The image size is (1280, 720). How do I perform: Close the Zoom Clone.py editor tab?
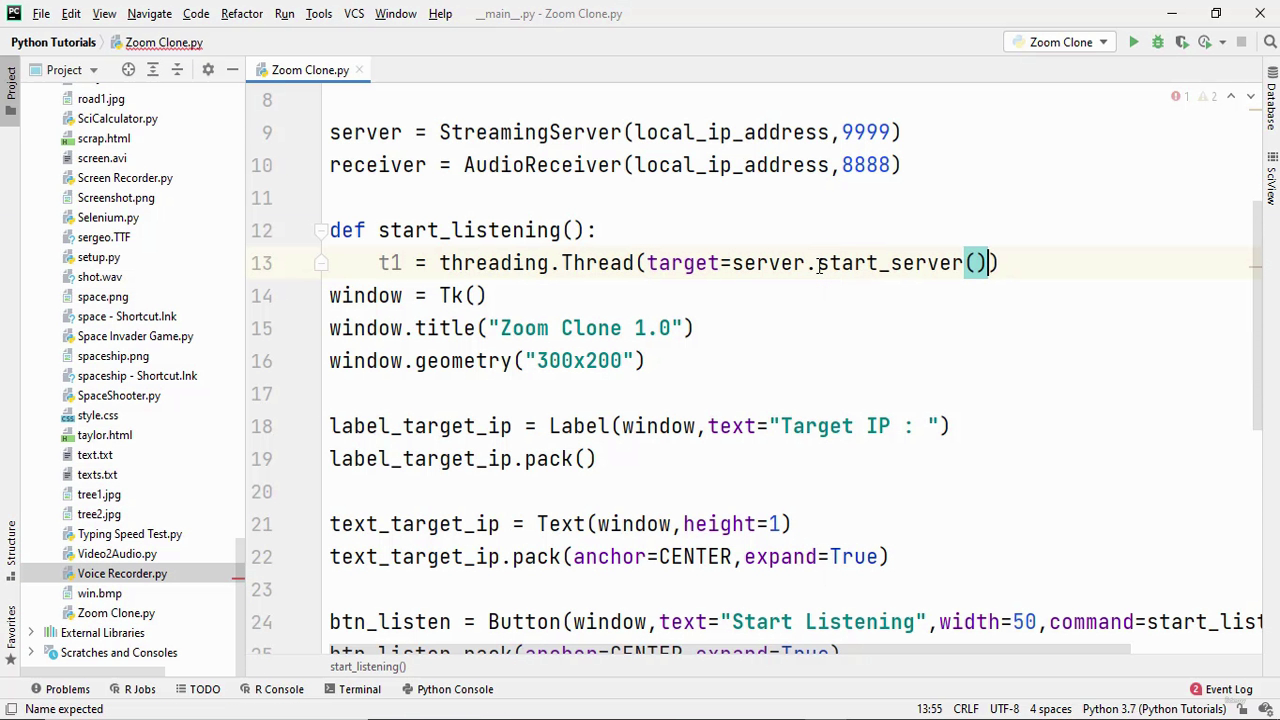359,70
